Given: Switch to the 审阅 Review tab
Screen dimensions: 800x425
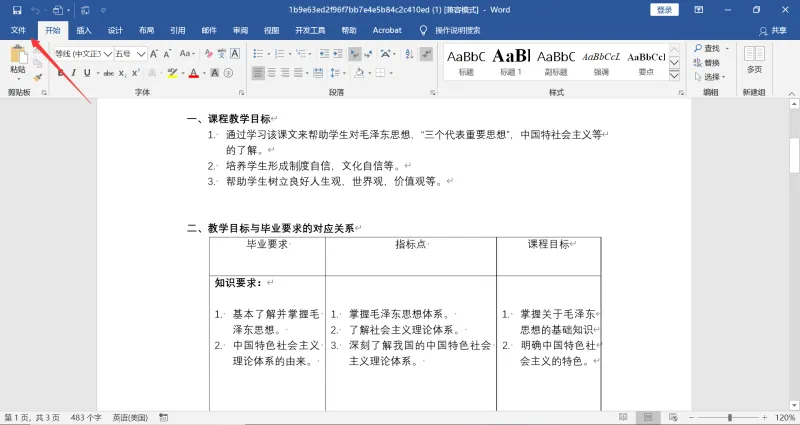Looking at the screenshot, I should pos(240,30).
